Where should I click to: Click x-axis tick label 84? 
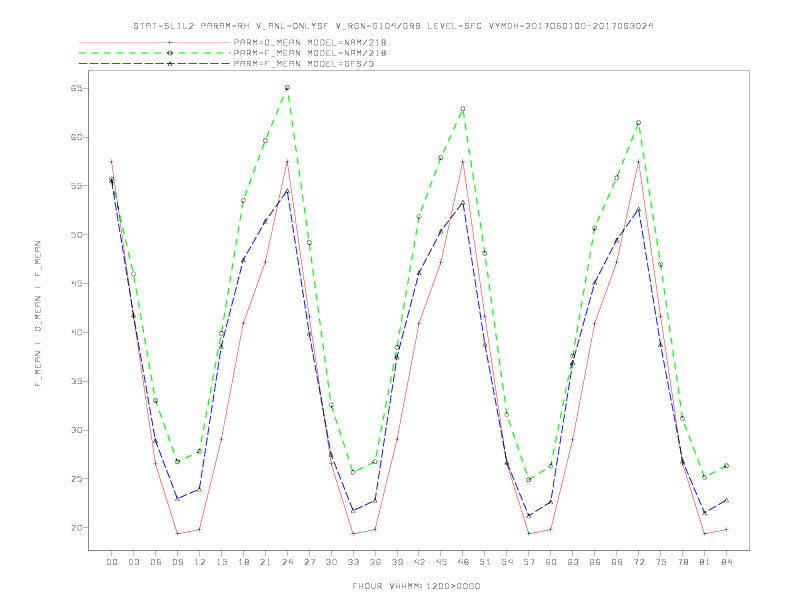coord(727,562)
